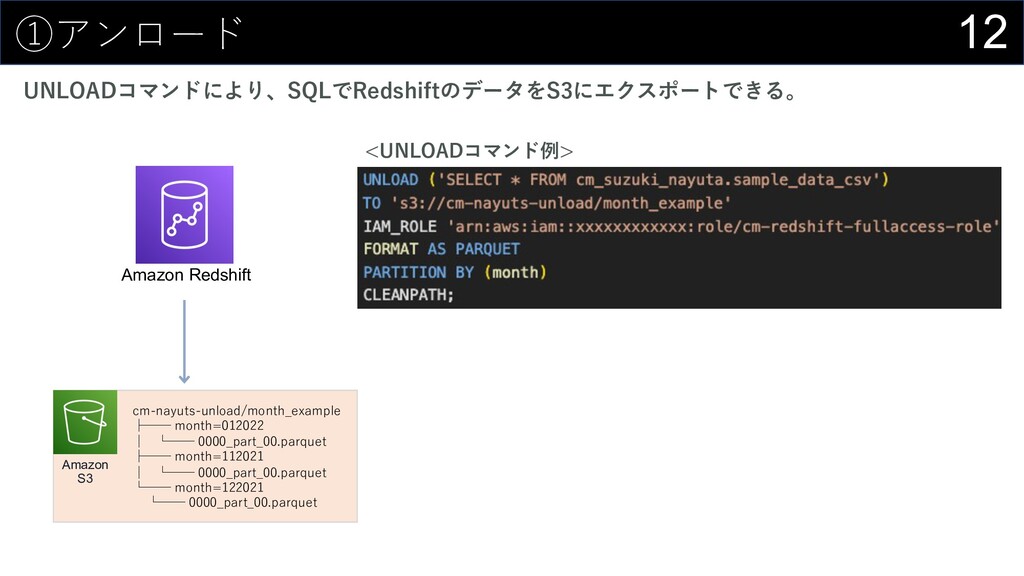
Task: Click the 'Amazon S3' label under the bucket icon
Action: coord(85,472)
